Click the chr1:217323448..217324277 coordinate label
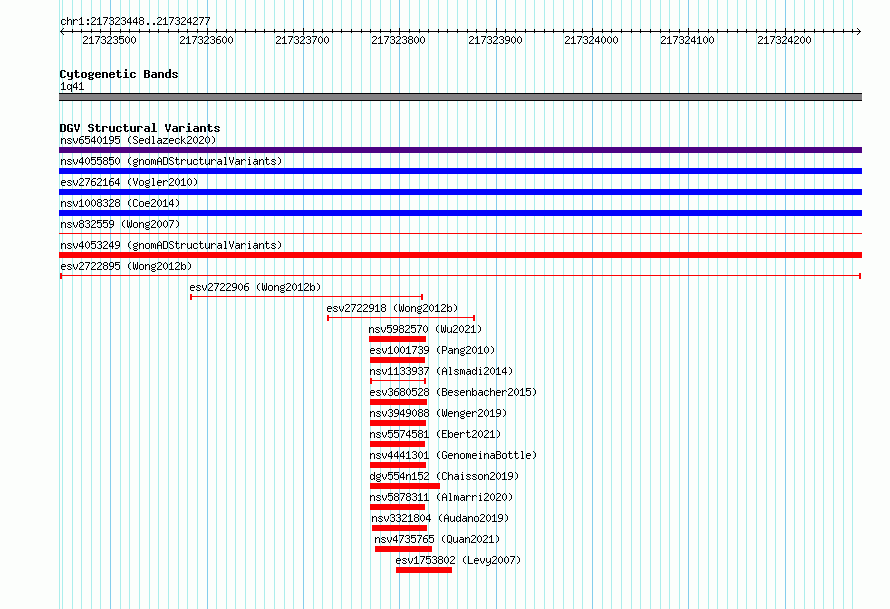890x609 pixels. pos(135,22)
